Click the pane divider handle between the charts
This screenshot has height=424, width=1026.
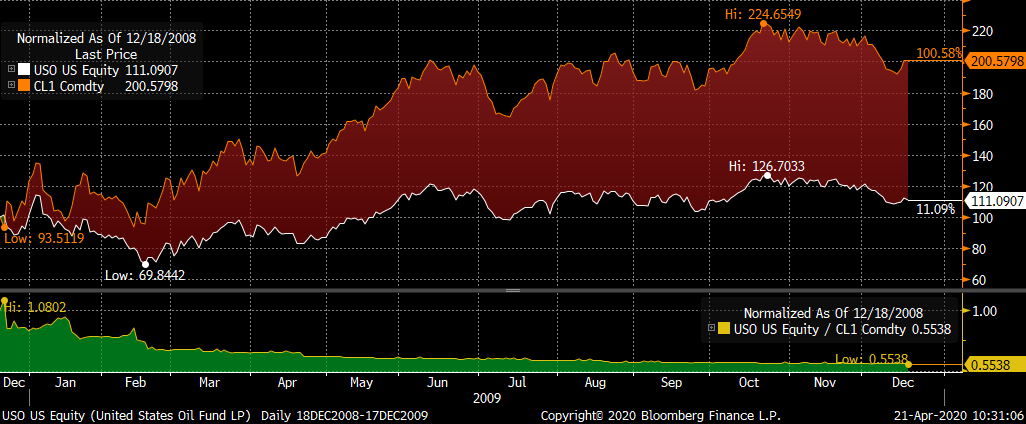coord(513,290)
